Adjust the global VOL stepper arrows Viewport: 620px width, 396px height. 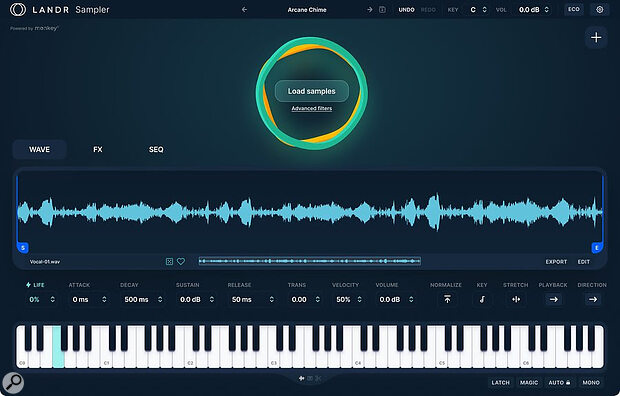[x=546, y=9]
